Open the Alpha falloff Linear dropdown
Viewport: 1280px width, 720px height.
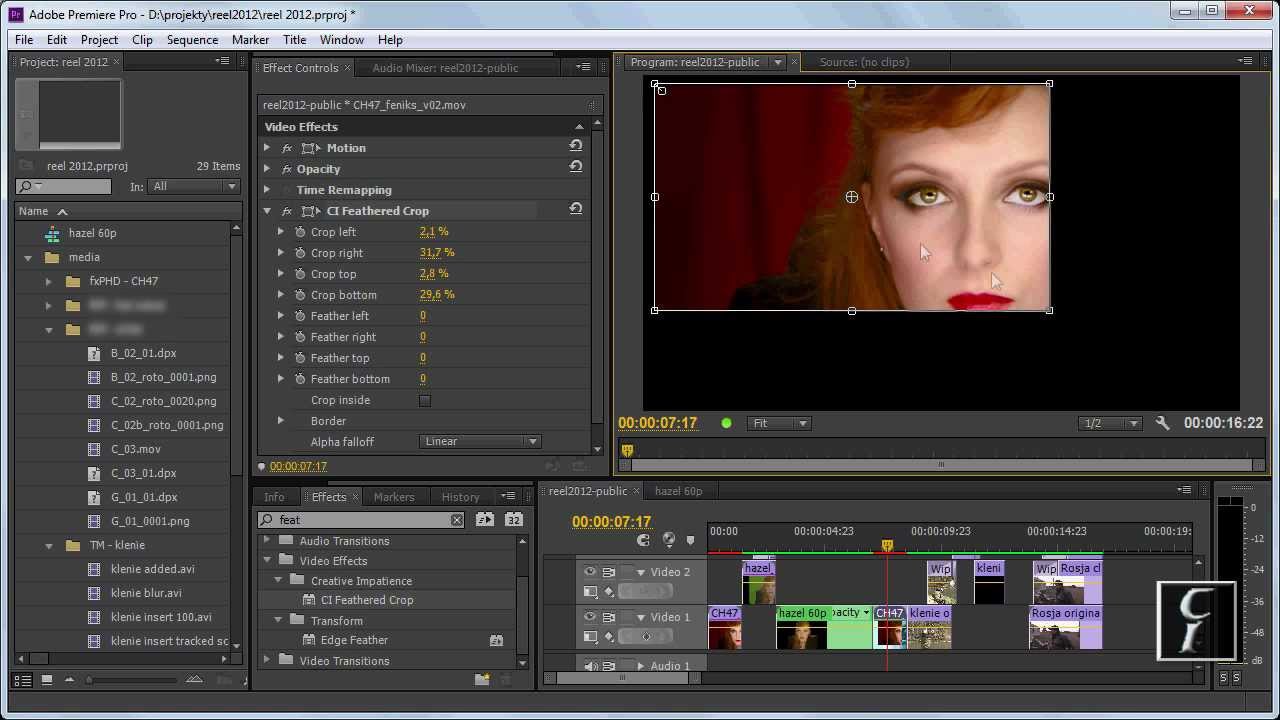click(480, 441)
